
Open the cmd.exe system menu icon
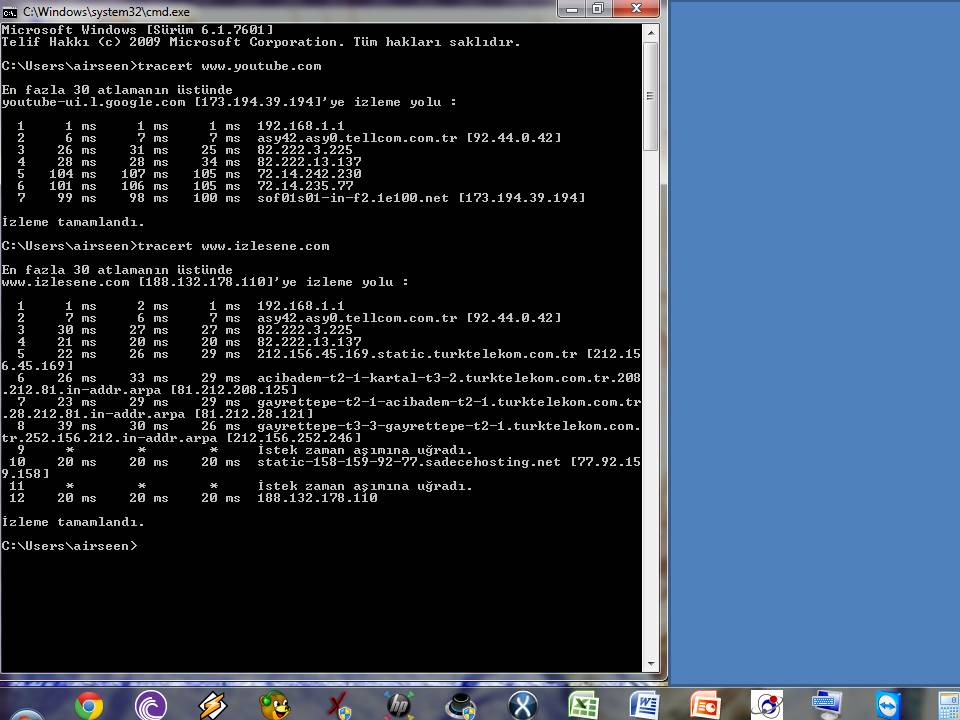pos(11,11)
